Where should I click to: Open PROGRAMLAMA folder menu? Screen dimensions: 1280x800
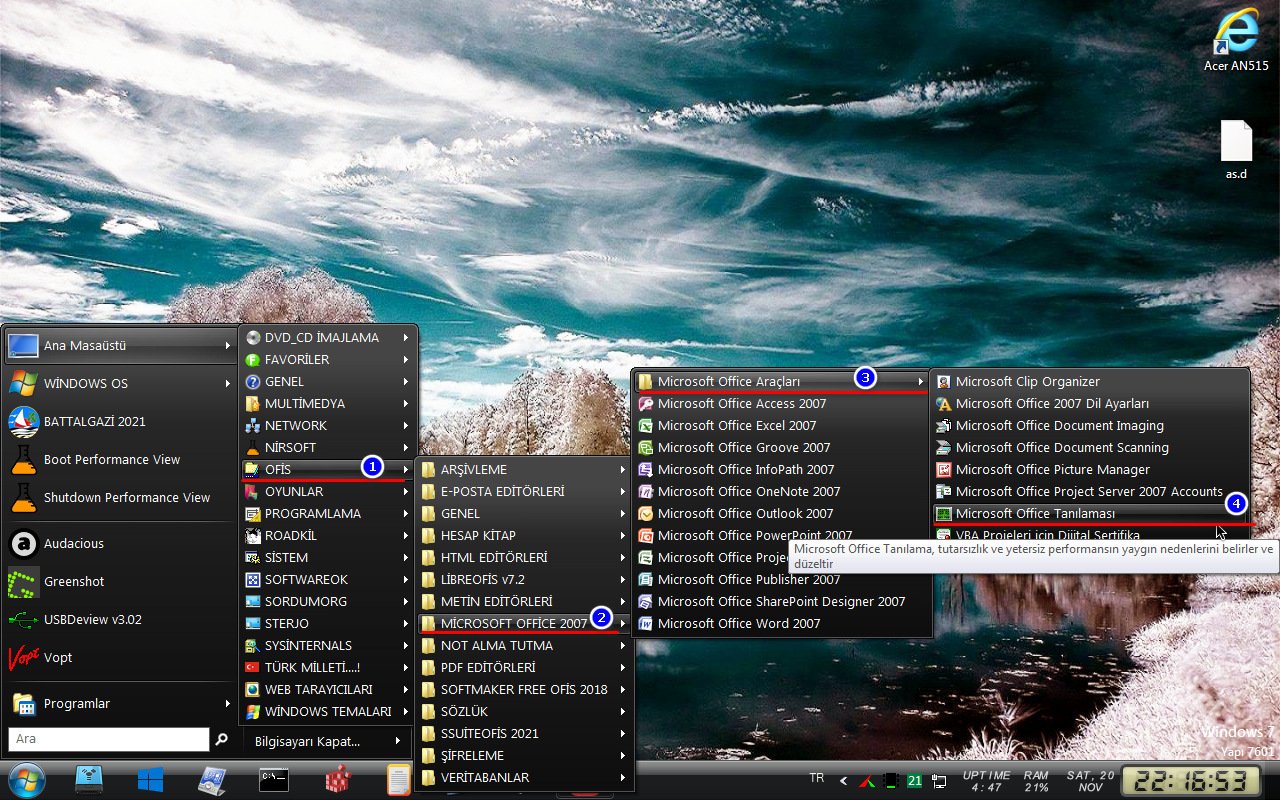tap(328, 513)
